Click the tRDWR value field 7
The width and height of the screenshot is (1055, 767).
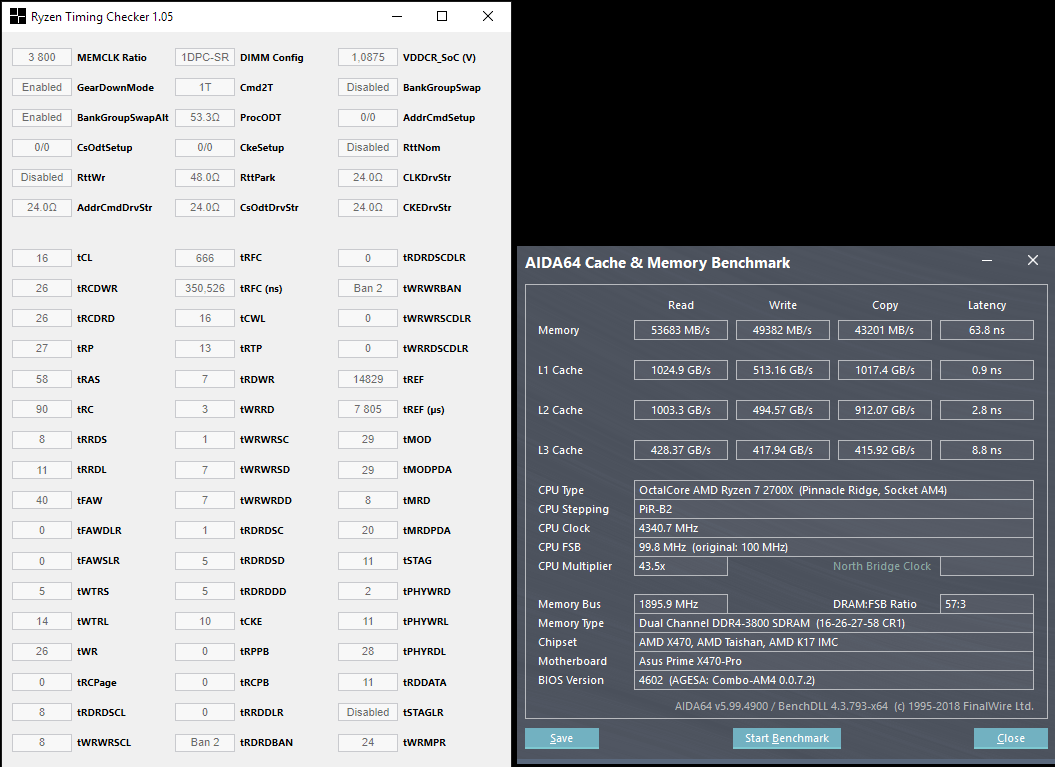pos(205,379)
